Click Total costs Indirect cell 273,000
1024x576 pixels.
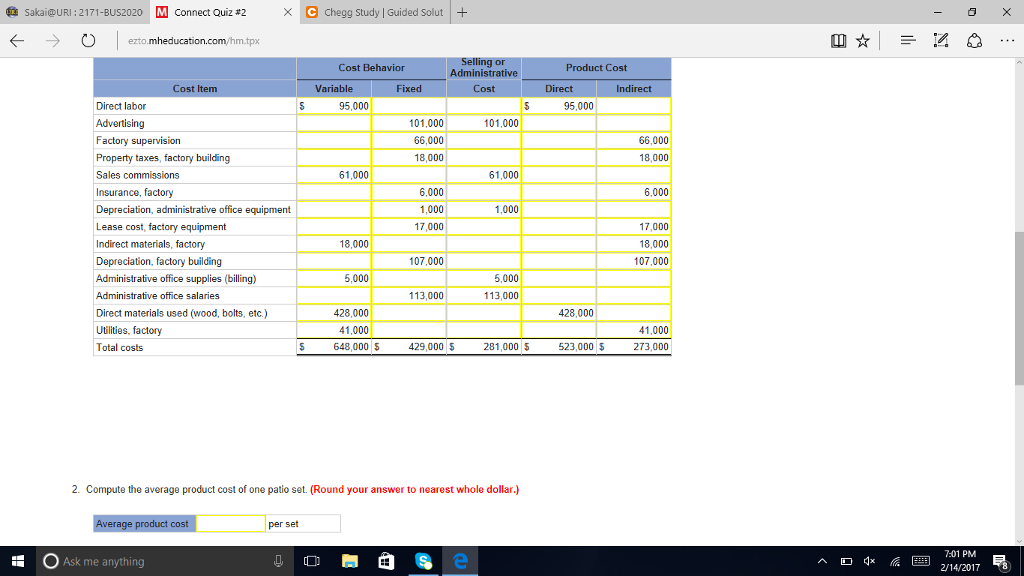click(x=633, y=347)
